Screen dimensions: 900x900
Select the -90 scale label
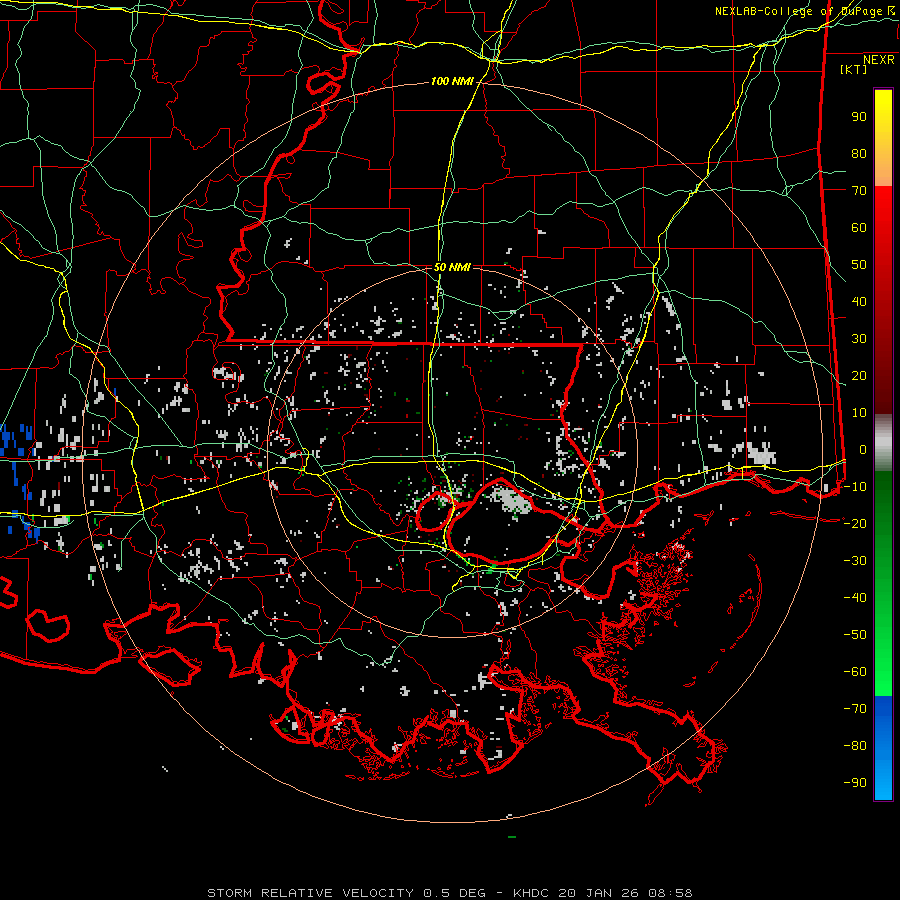coord(855,783)
